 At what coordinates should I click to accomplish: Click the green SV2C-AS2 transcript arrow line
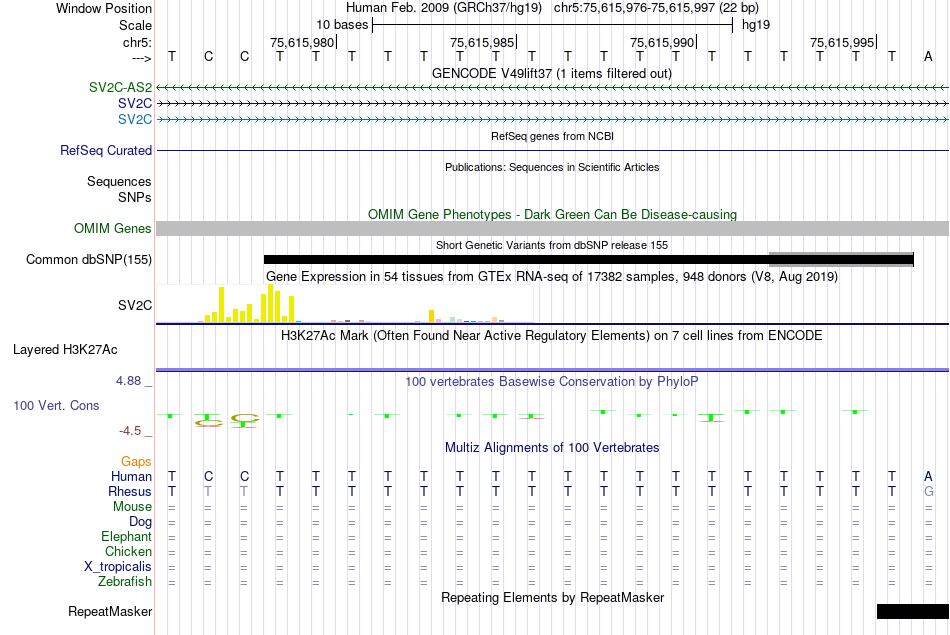pos(553,88)
